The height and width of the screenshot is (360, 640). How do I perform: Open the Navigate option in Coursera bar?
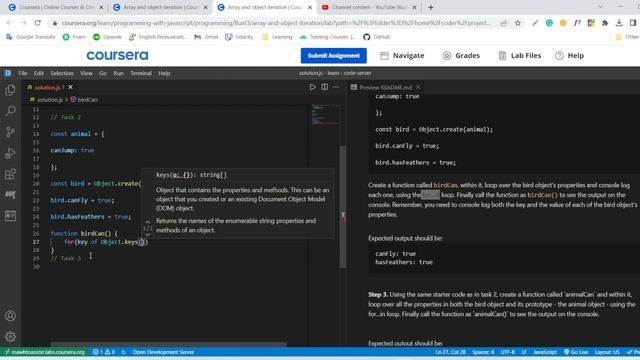[x=402, y=56]
